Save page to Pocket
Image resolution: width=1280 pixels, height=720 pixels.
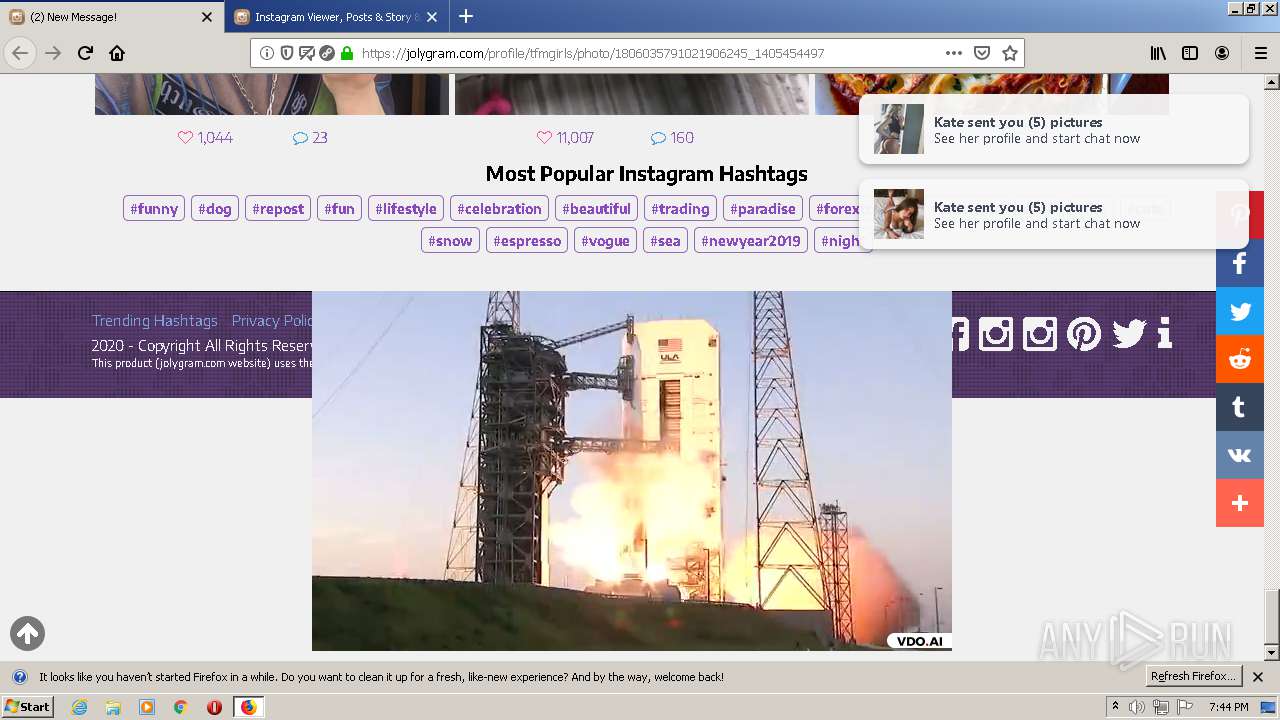tap(982, 53)
